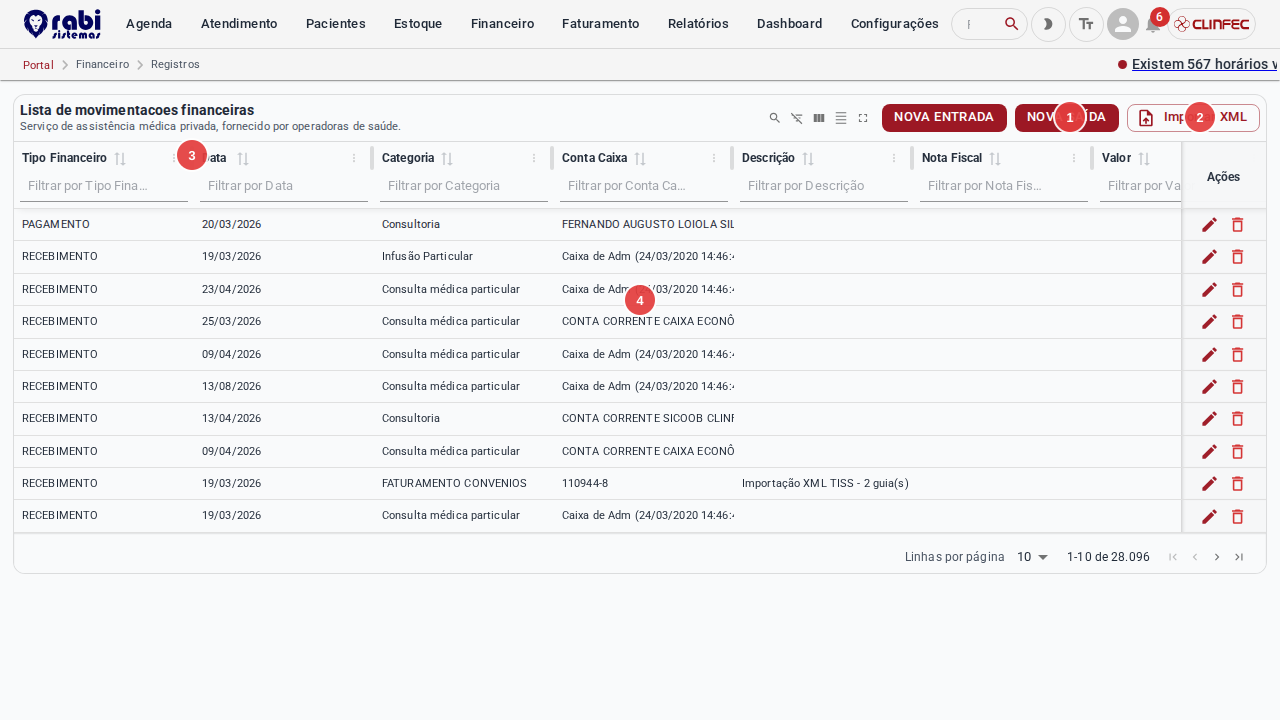1280x720 pixels.
Task: Open the Categoria column options menu
Action: (x=534, y=158)
